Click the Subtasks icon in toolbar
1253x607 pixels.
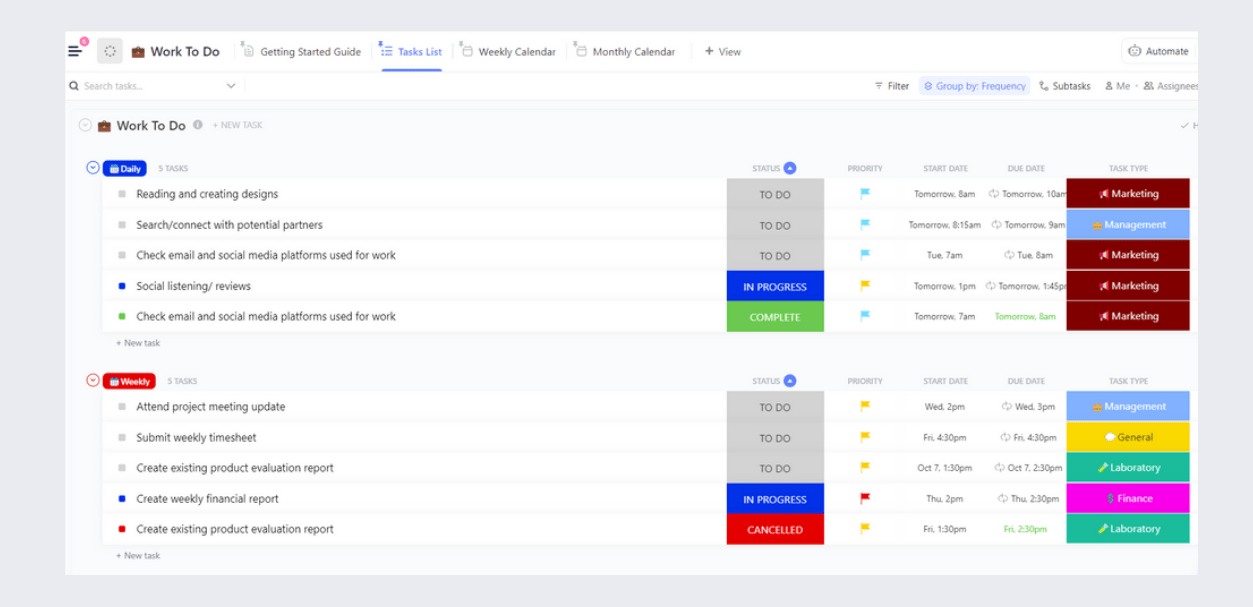(x=1044, y=86)
